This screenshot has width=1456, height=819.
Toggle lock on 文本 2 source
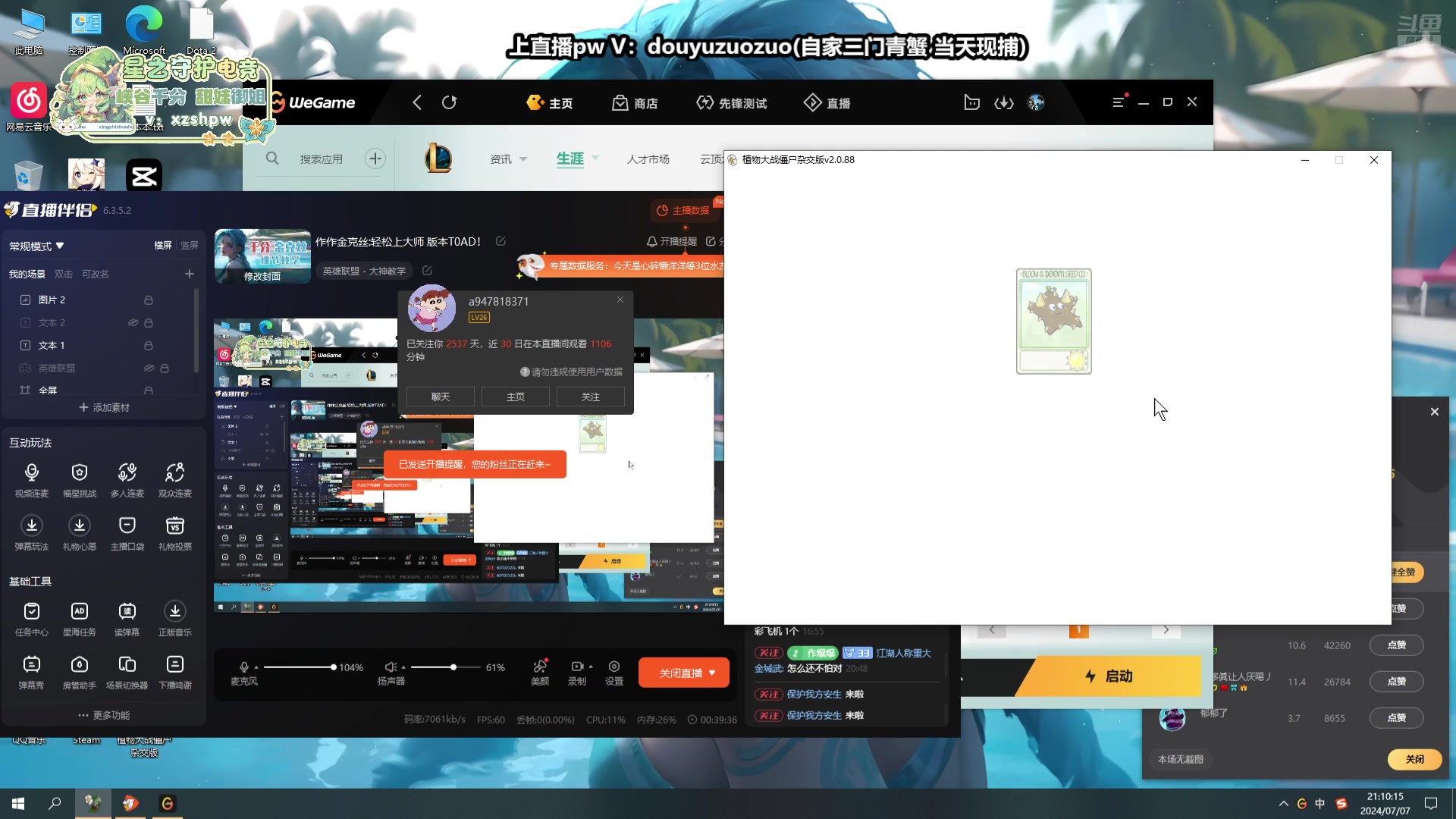(149, 322)
